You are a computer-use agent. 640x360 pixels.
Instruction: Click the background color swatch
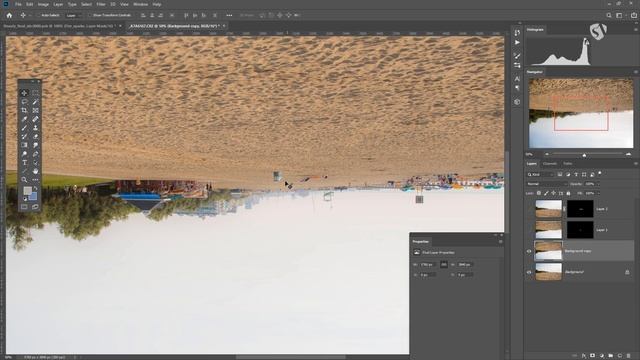pos(33,196)
